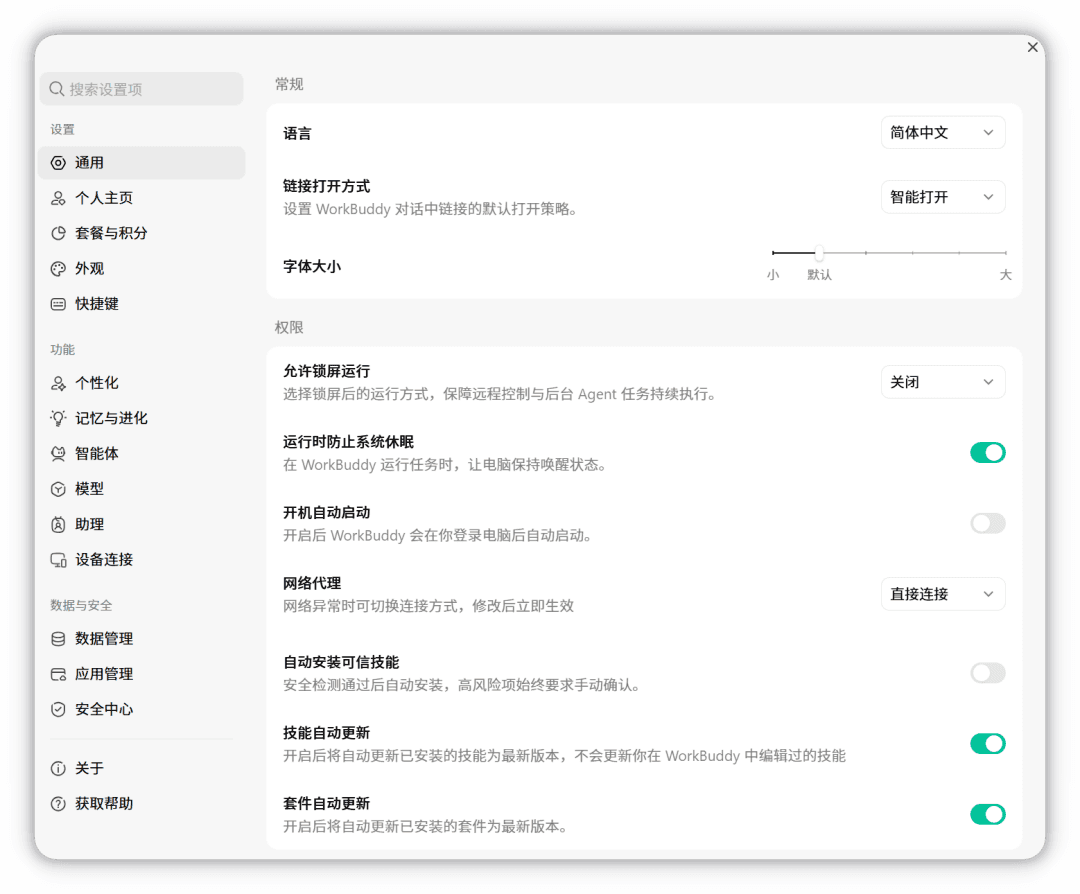
Task: Open 快捷键 settings
Action: point(142,304)
